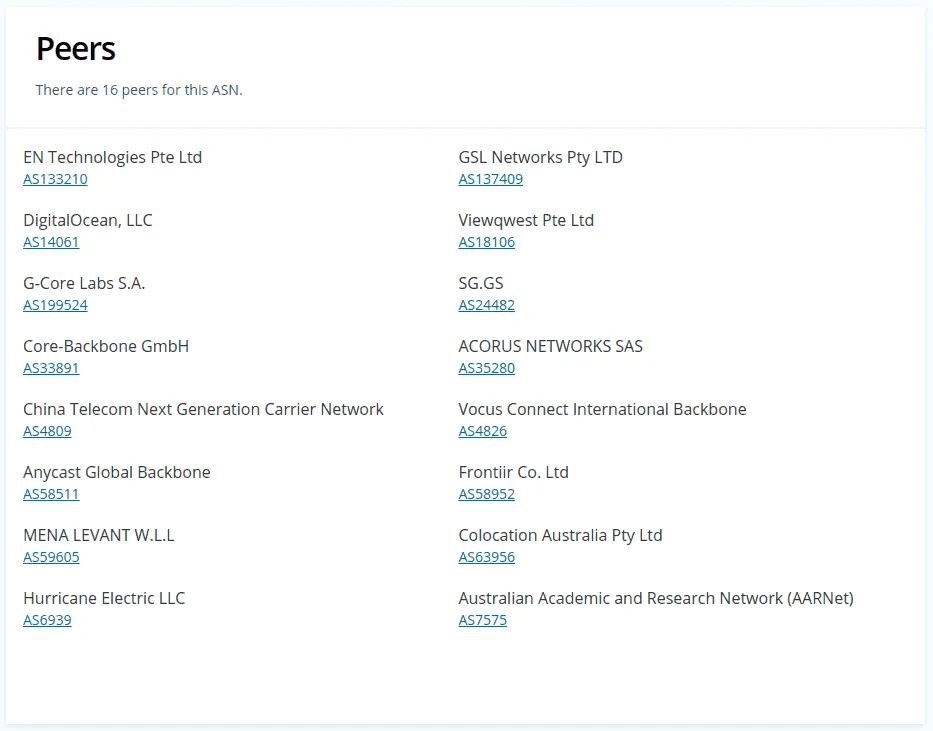This screenshot has width=933, height=731.
Task: Select the AS58952 Frontiir link
Action: point(486,494)
